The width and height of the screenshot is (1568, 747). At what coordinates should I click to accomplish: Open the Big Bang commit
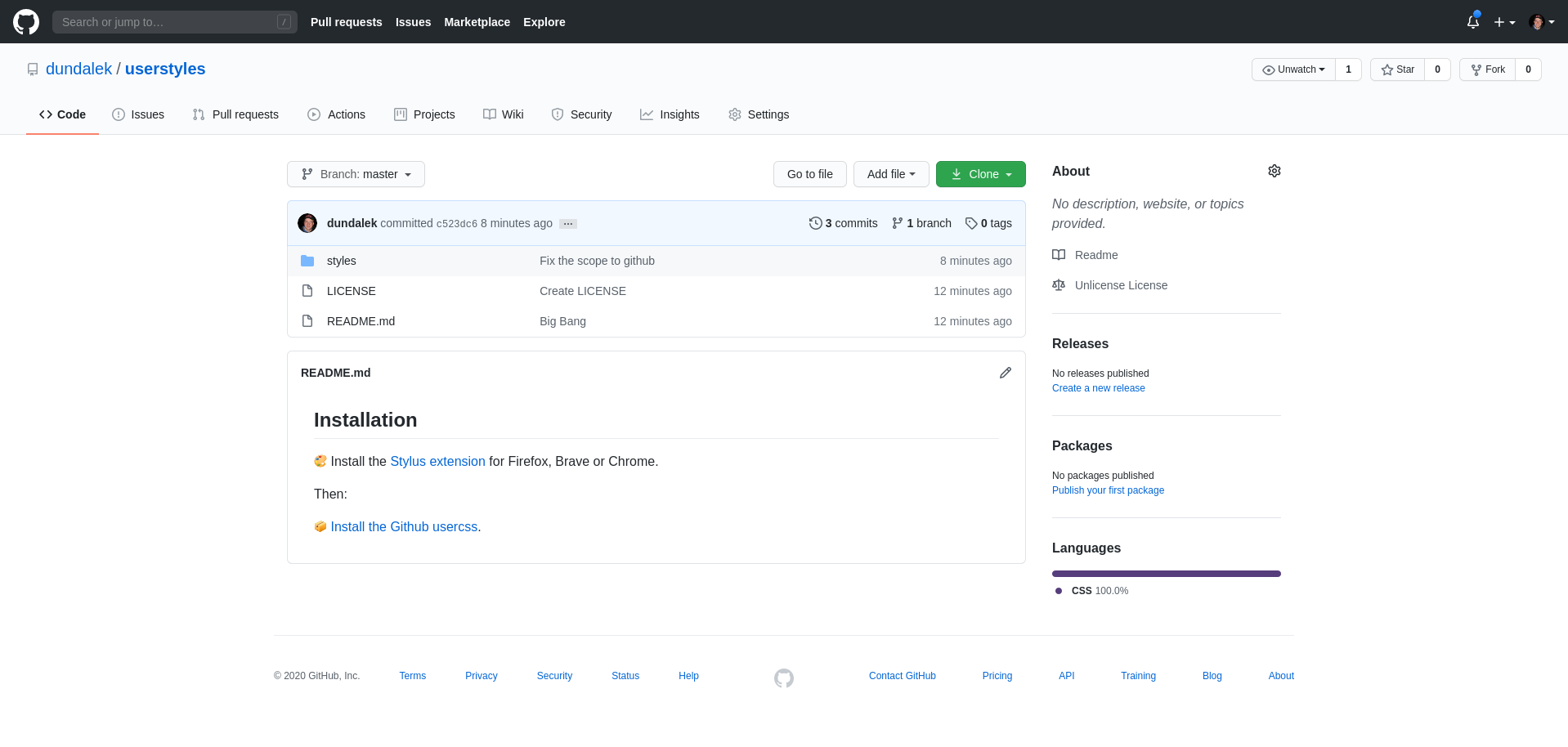click(x=562, y=321)
